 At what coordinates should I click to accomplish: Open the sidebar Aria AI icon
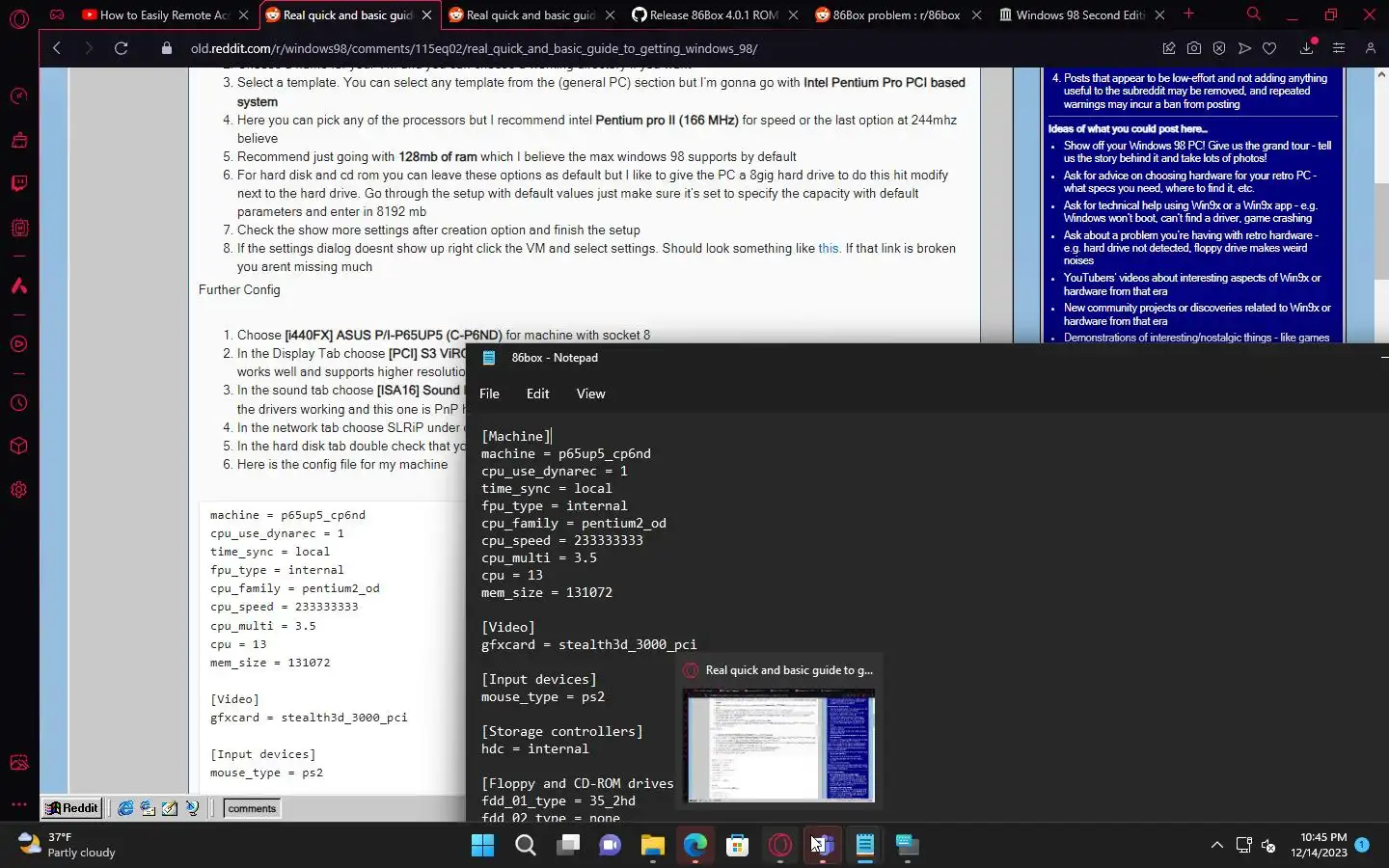pyautogui.click(x=18, y=285)
